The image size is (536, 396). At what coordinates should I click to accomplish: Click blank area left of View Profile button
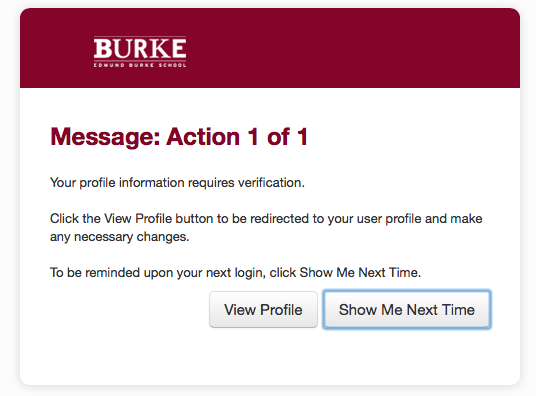click(130, 309)
